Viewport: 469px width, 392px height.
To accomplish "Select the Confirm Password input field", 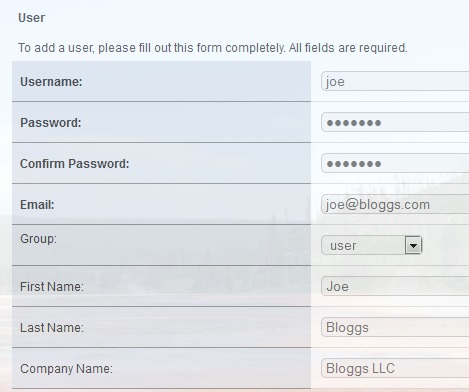I will 395,163.
